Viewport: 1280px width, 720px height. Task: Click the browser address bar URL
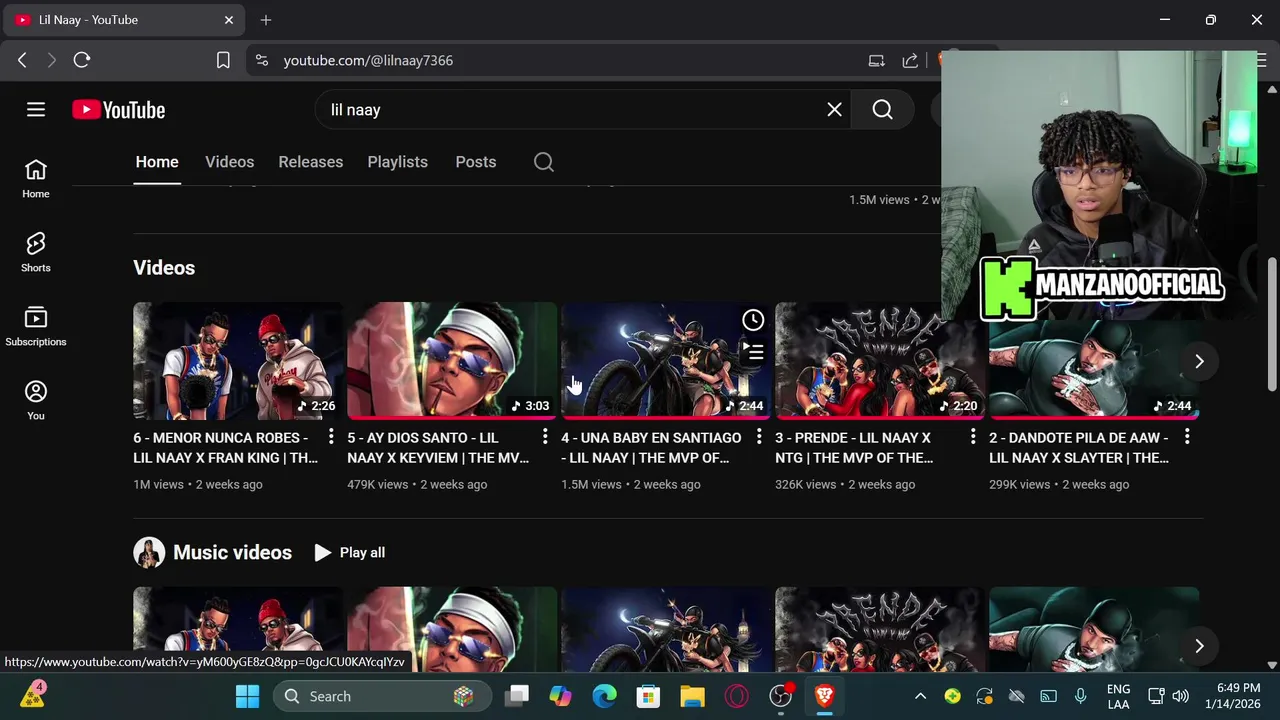point(368,60)
